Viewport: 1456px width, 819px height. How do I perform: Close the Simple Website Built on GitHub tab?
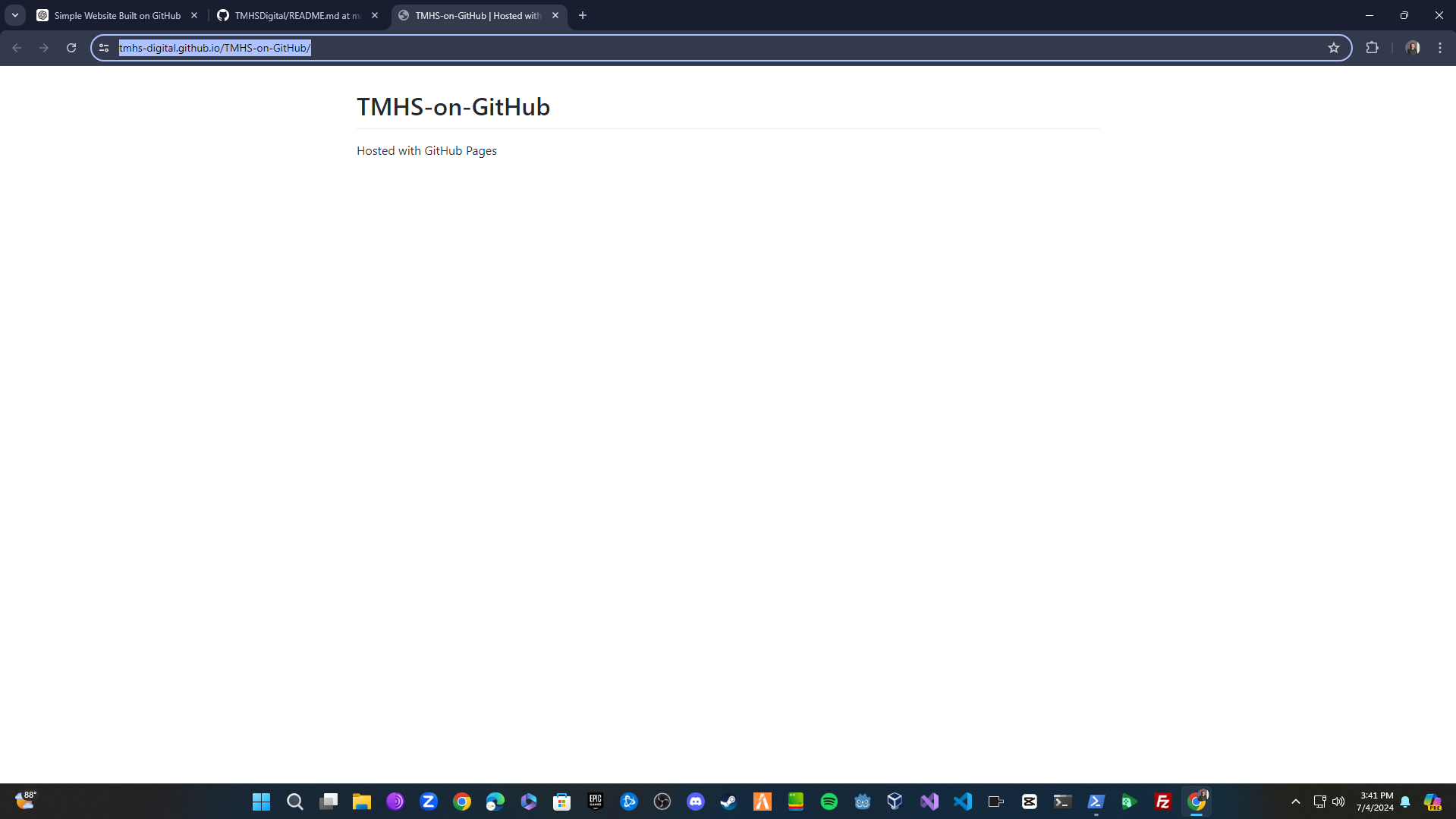pos(194,15)
